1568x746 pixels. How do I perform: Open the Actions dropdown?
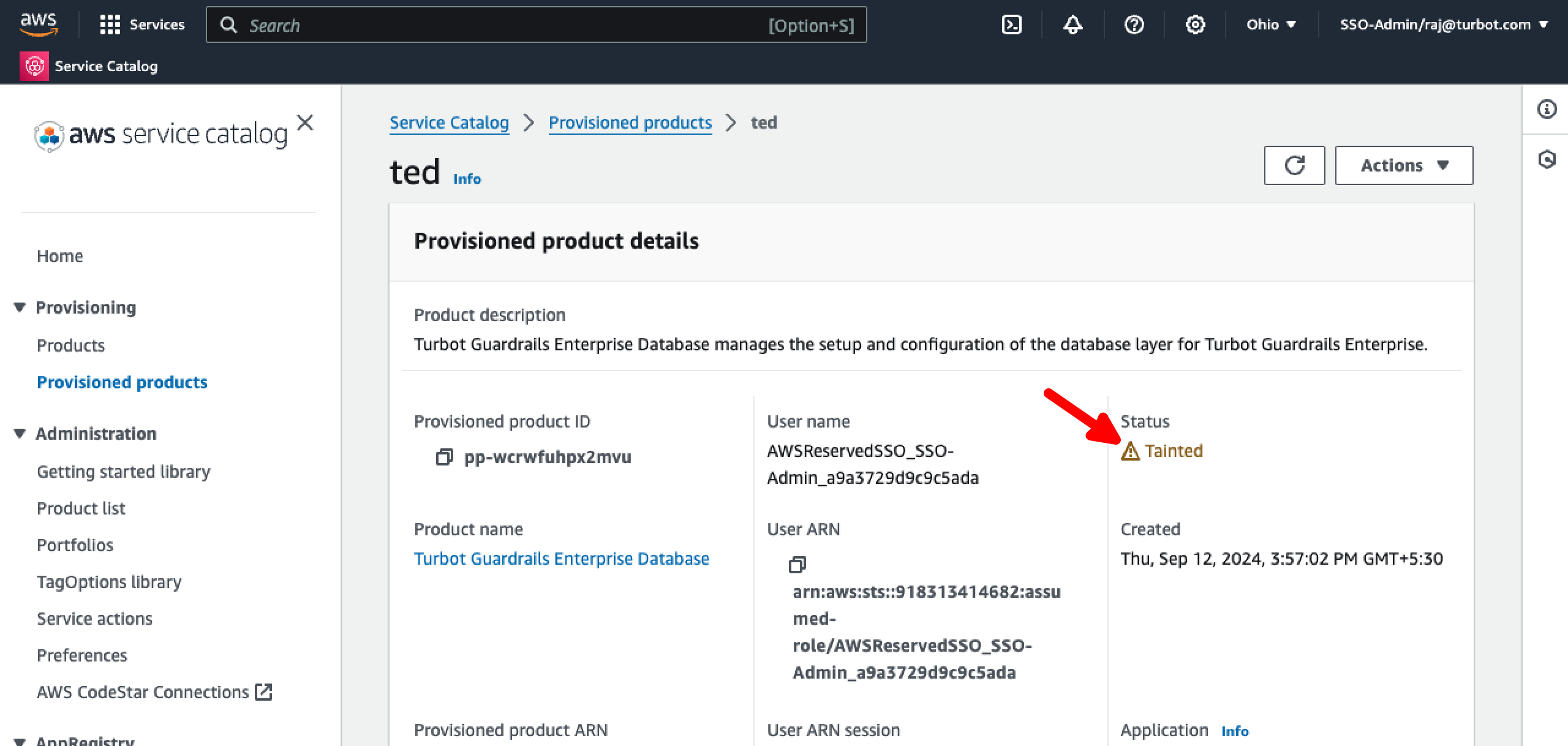pyautogui.click(x=1404, y=165)
